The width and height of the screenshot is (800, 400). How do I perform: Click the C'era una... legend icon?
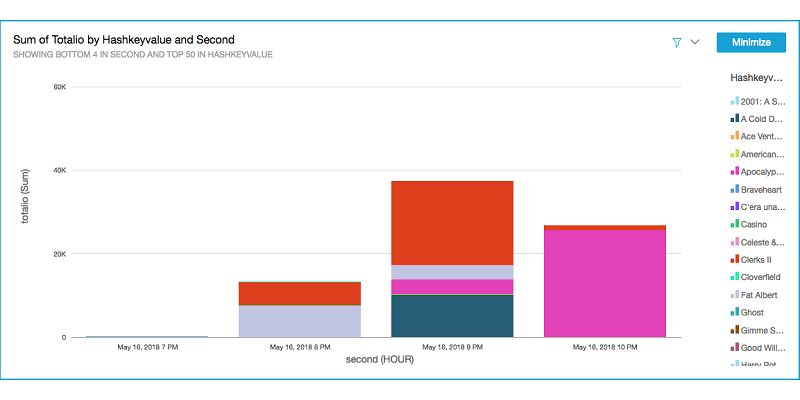click(x=735, y=207)
